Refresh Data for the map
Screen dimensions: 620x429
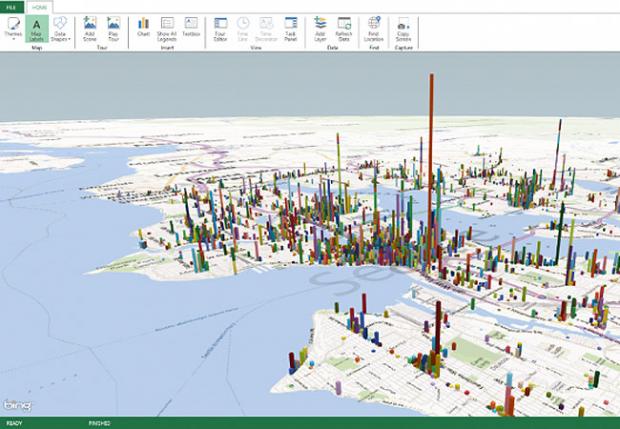point(344,27)
